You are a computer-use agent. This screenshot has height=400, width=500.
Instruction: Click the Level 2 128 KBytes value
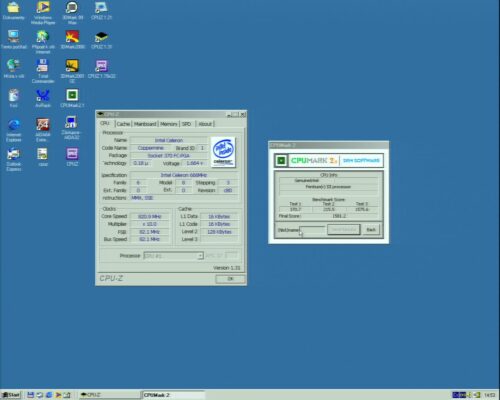(x=219, y=232)
